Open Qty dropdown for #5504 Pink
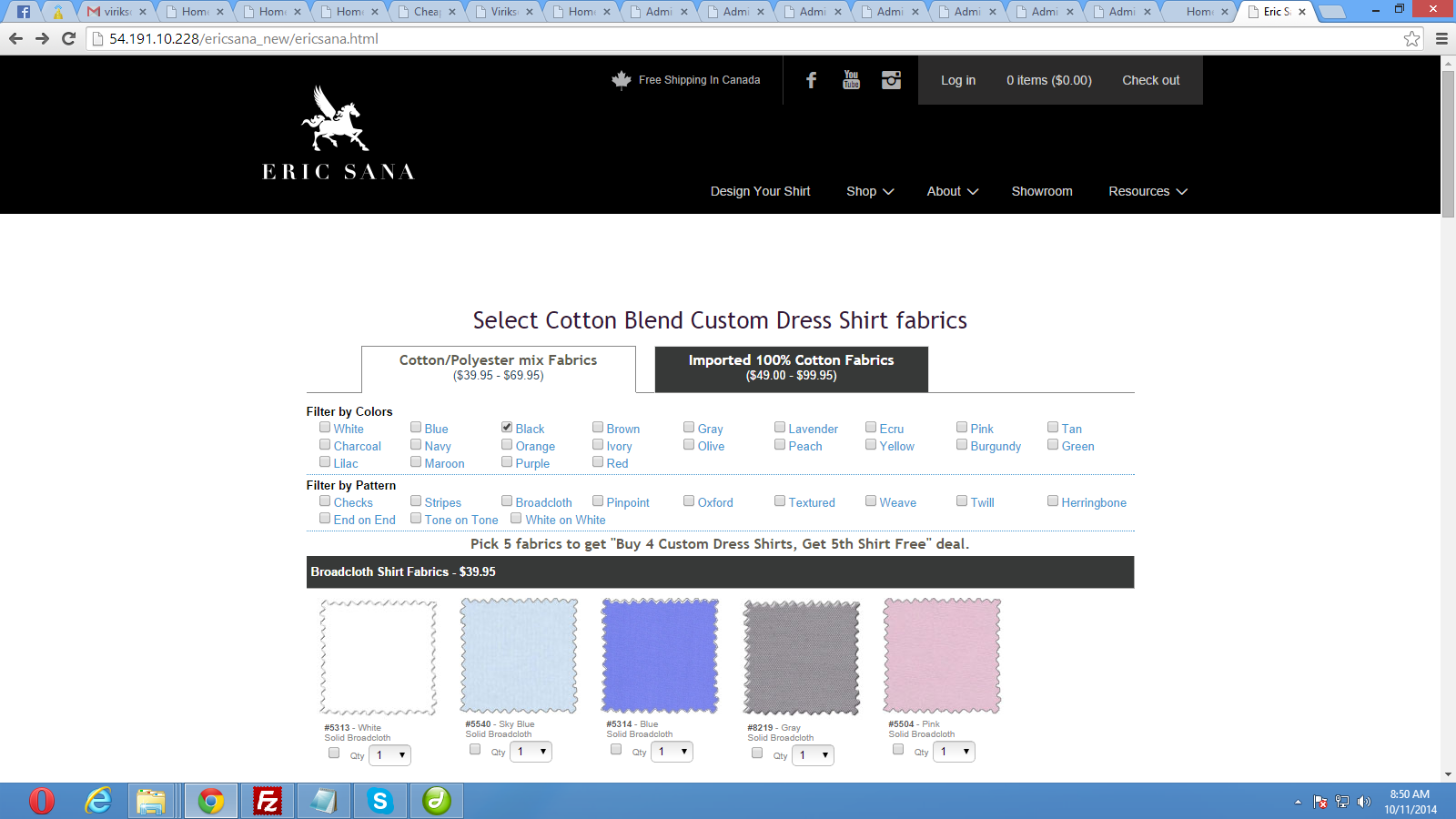The height and width of the screenshot is (819, 1456). click(954, 752)
